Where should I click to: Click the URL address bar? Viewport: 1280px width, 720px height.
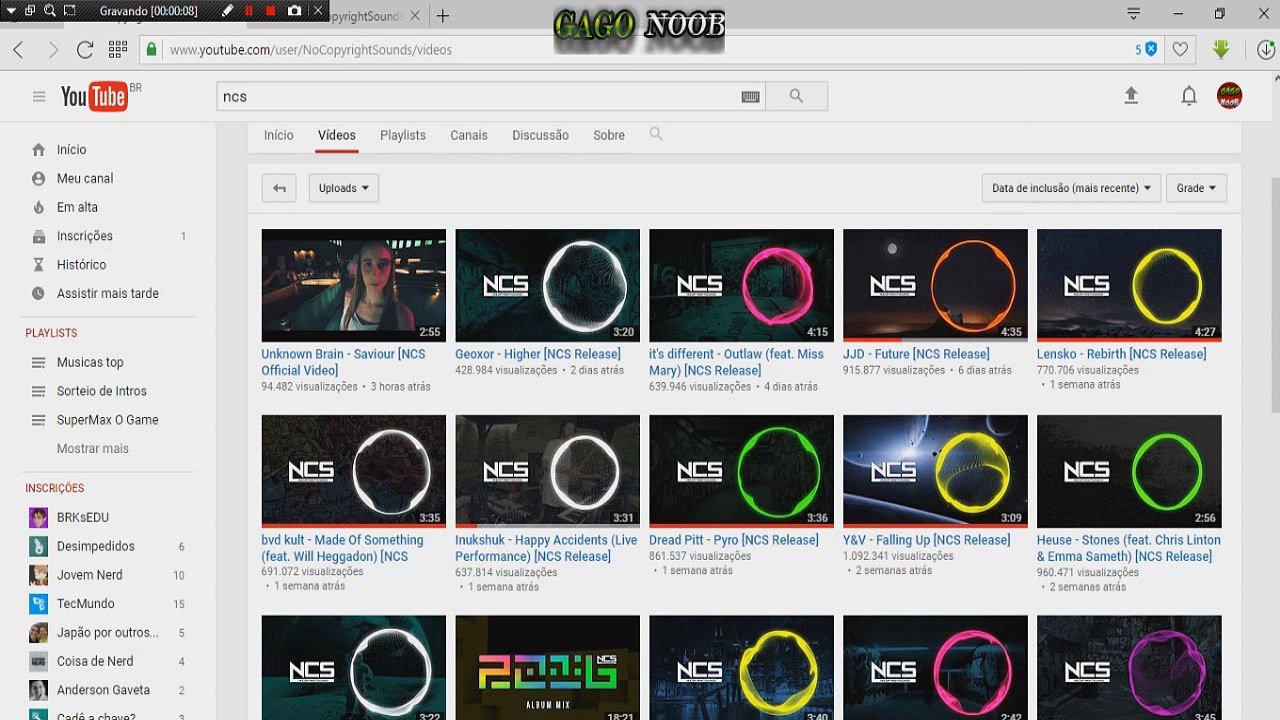pyautogui.click(x=640, y=49)
